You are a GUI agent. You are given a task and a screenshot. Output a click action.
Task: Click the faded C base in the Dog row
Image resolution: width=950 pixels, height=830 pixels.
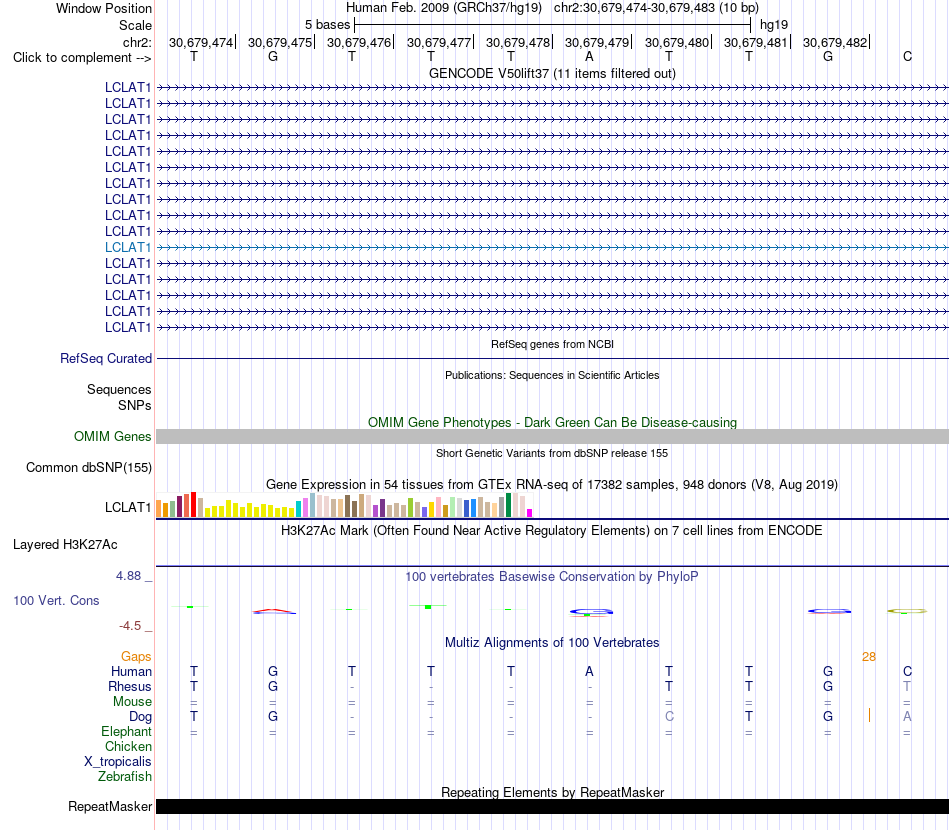[x=669, y=716]
